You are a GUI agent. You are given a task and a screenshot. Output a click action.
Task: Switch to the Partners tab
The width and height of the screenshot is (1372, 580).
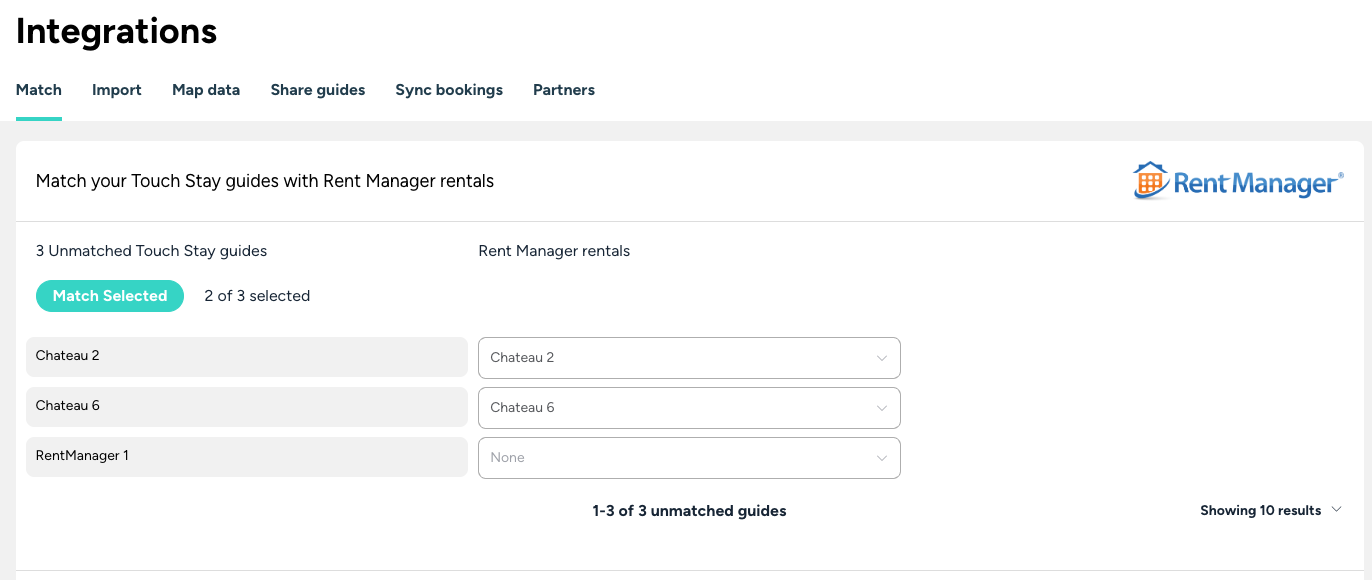coord(564,90)
